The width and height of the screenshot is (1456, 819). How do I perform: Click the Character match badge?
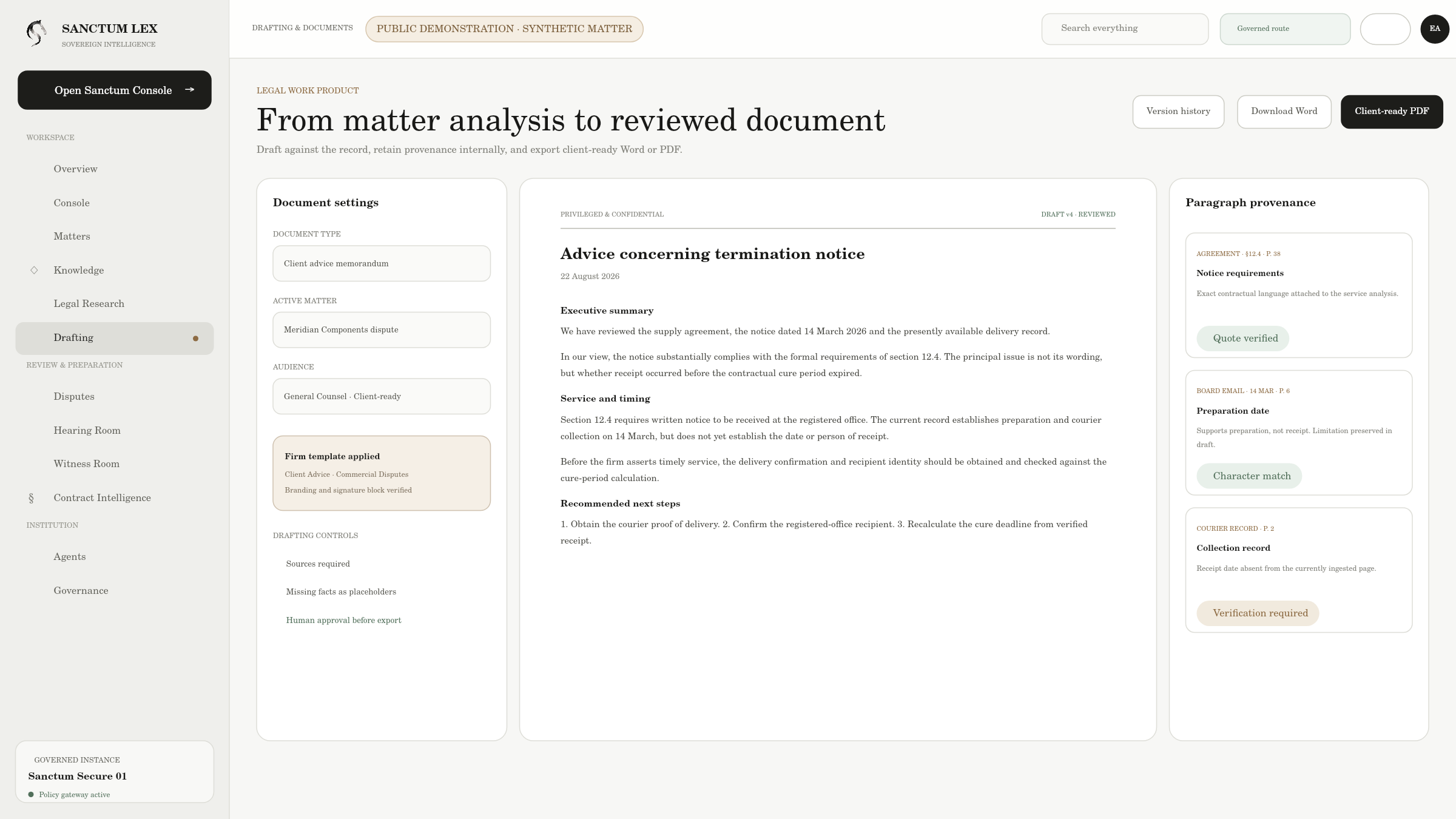pos(1249,476)
